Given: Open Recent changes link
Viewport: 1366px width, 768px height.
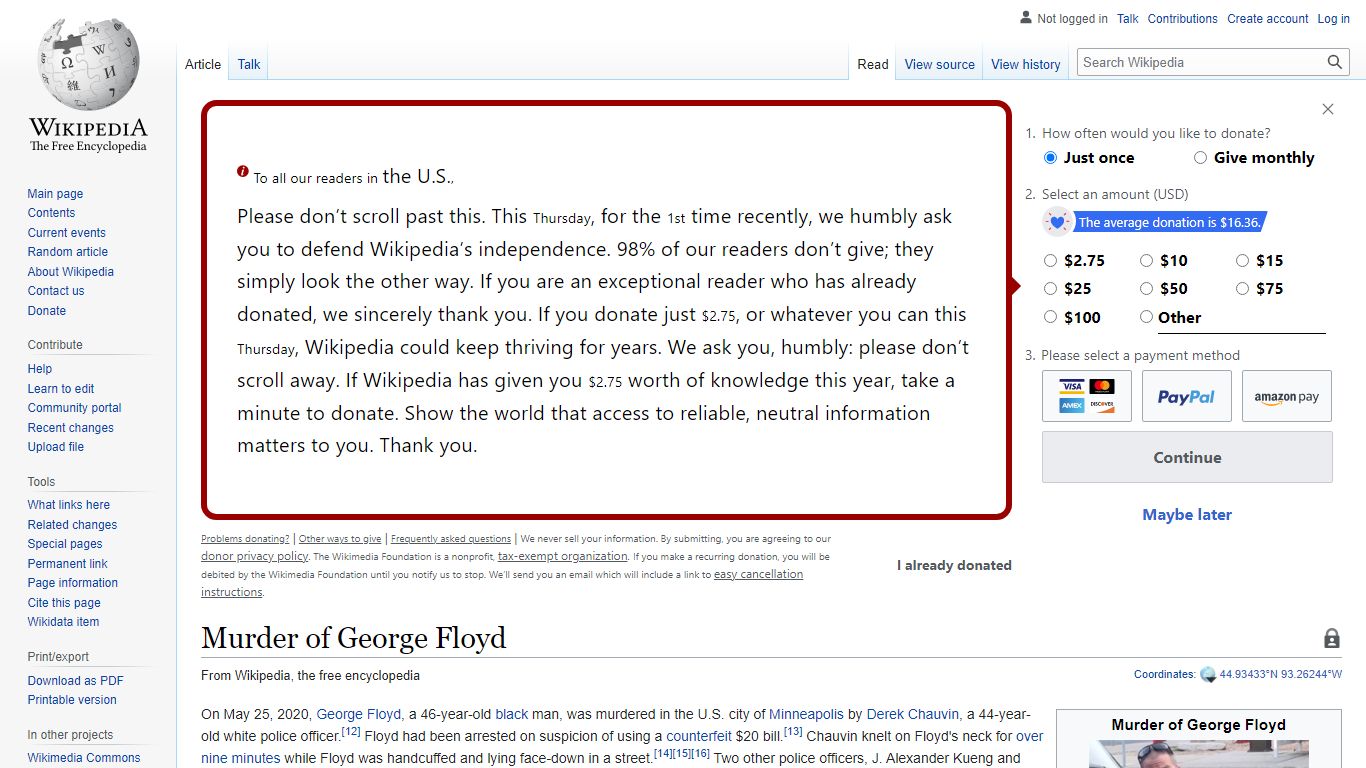Looking at the screenshot, I should (71, 428).
